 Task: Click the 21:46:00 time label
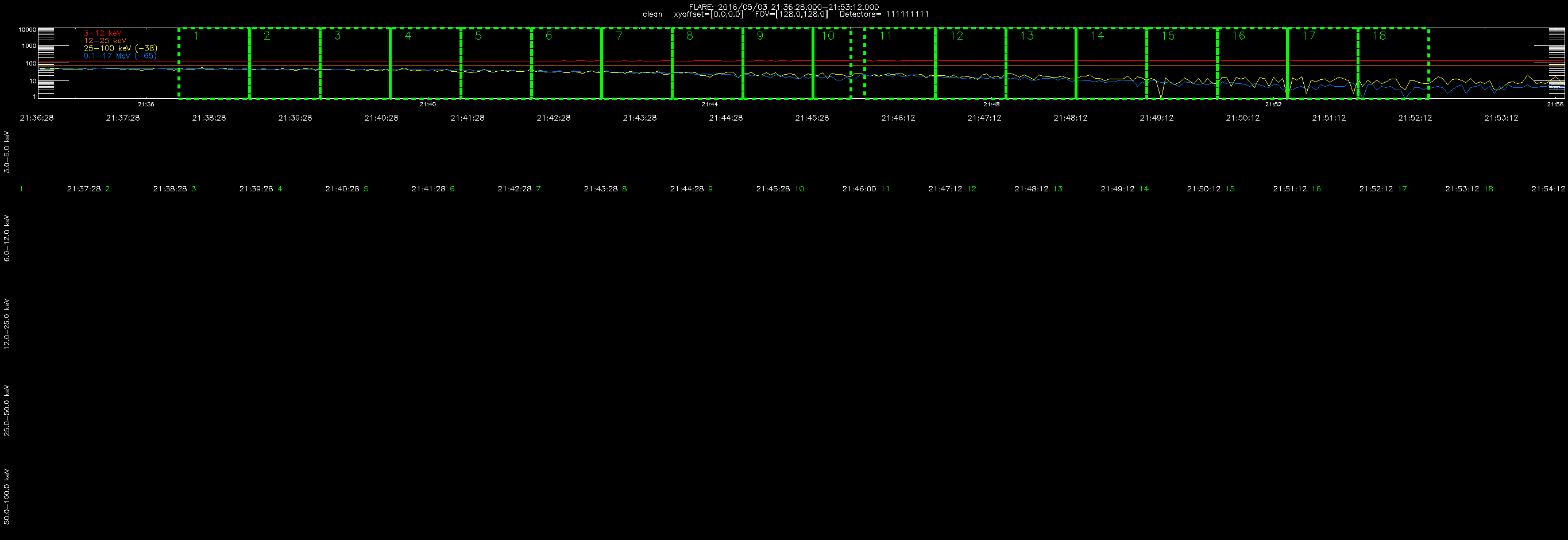859,189
